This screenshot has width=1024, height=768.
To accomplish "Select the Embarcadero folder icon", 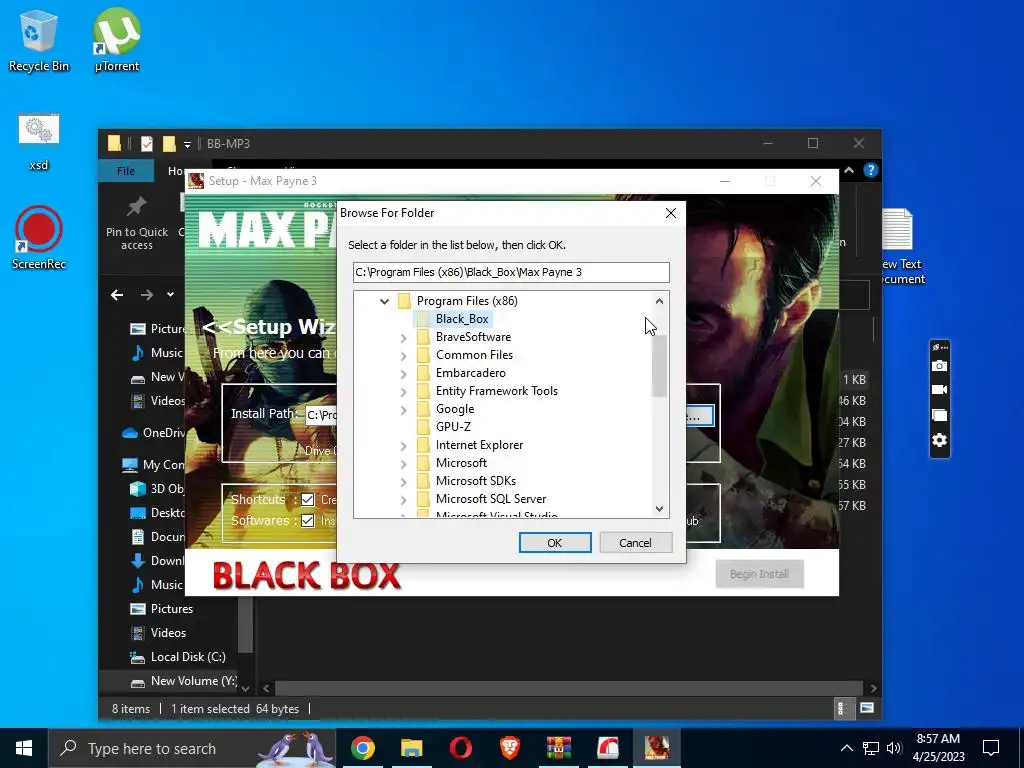I will [x=423, y=373].
